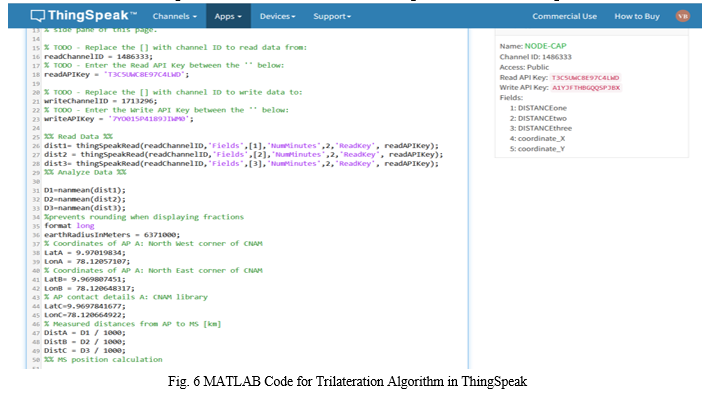Place cursor on the writeAPIKey line
This screenshot has height=397, width=714.
pyautogui.click(x=119, y=119)
